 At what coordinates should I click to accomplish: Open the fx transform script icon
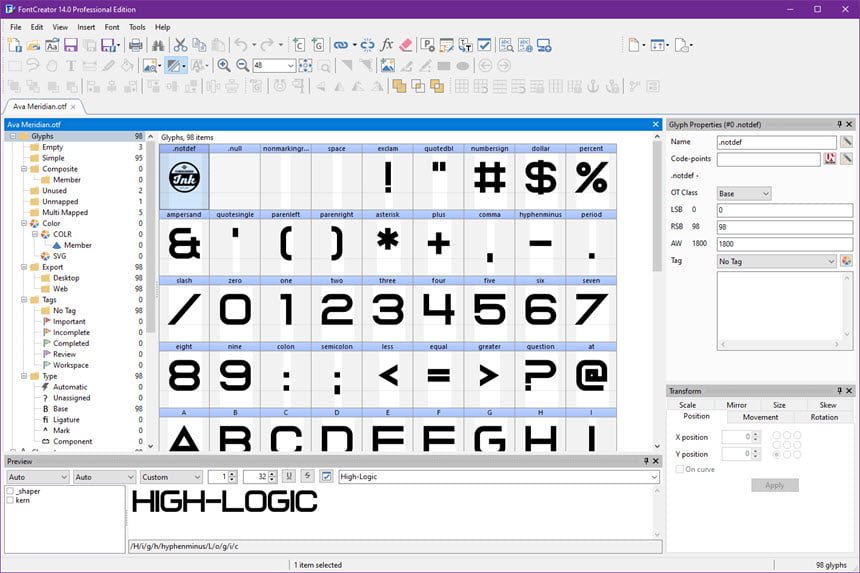pyautogui.click(x=387, y=45)
